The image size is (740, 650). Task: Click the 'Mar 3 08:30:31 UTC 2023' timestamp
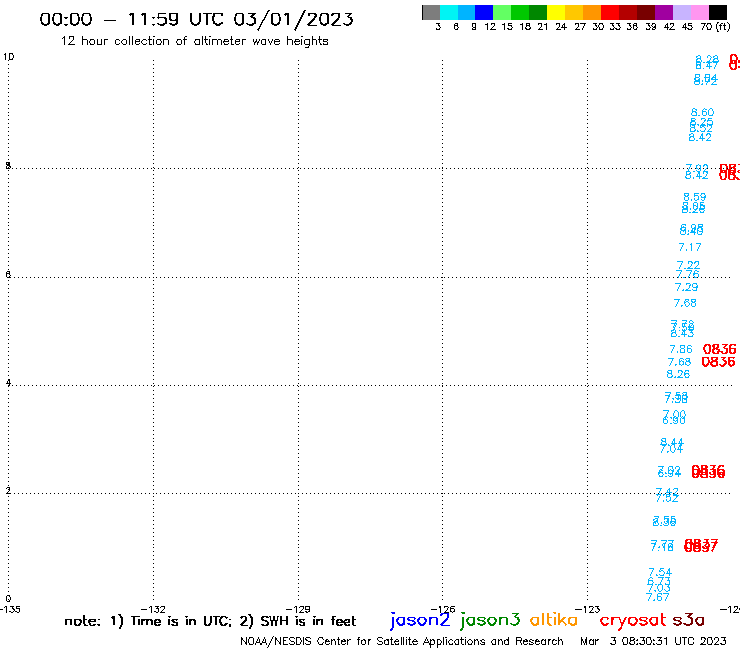653,641
